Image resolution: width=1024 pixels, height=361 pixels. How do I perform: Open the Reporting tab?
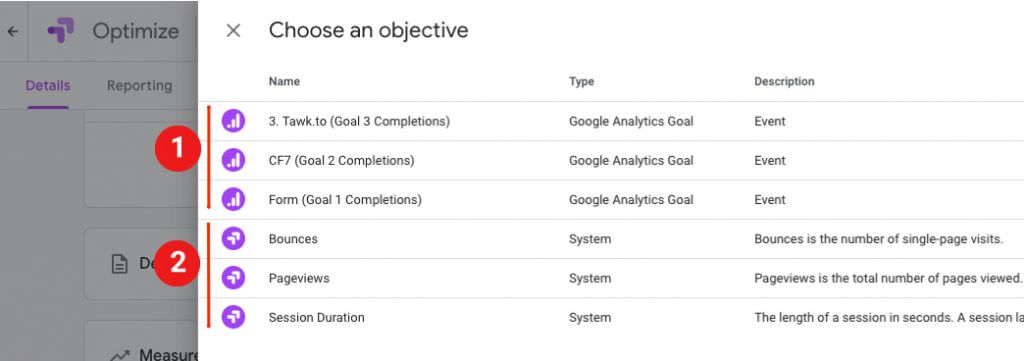pos(139,86)
